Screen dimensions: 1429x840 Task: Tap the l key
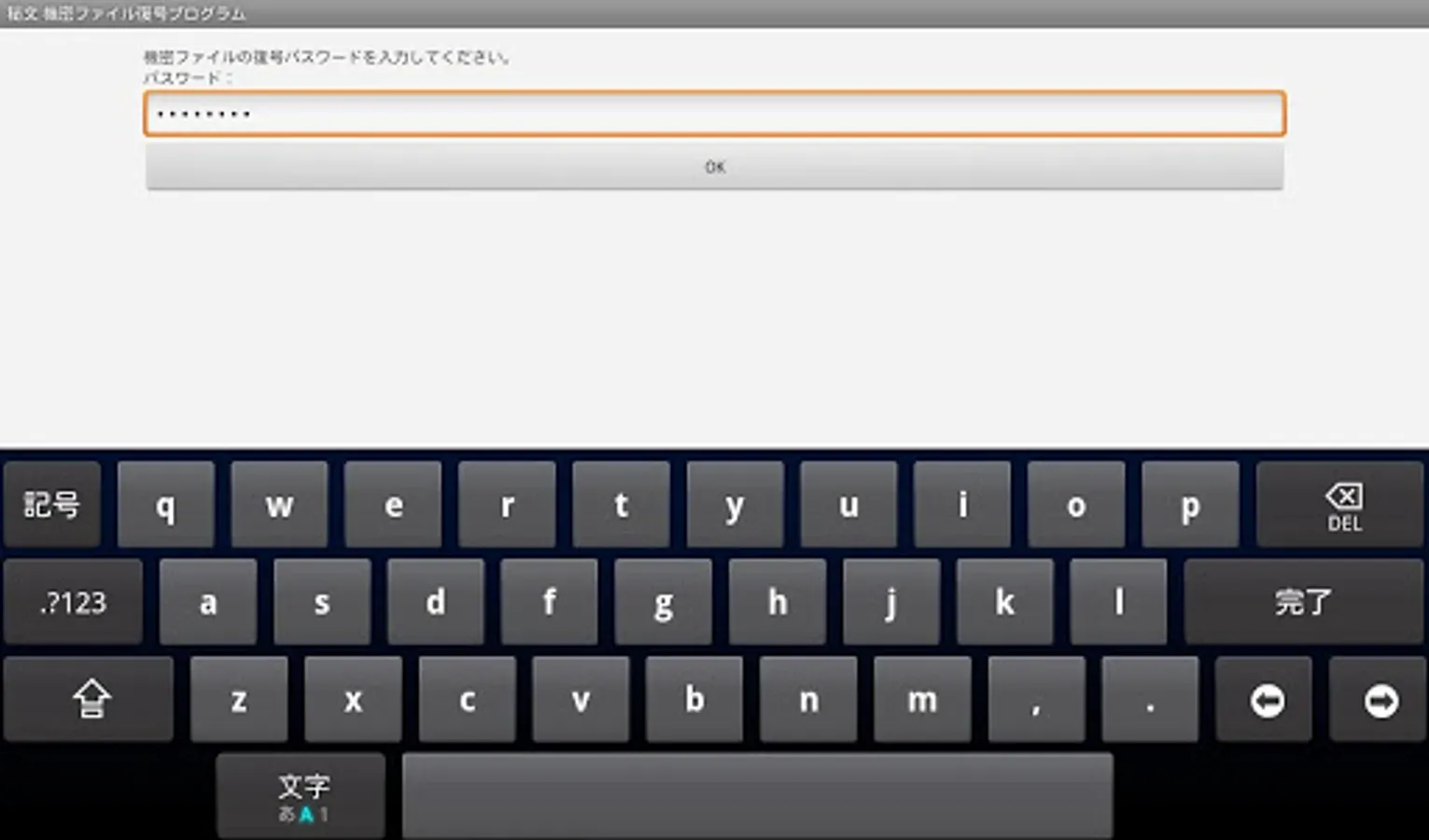click(1119, 602)
